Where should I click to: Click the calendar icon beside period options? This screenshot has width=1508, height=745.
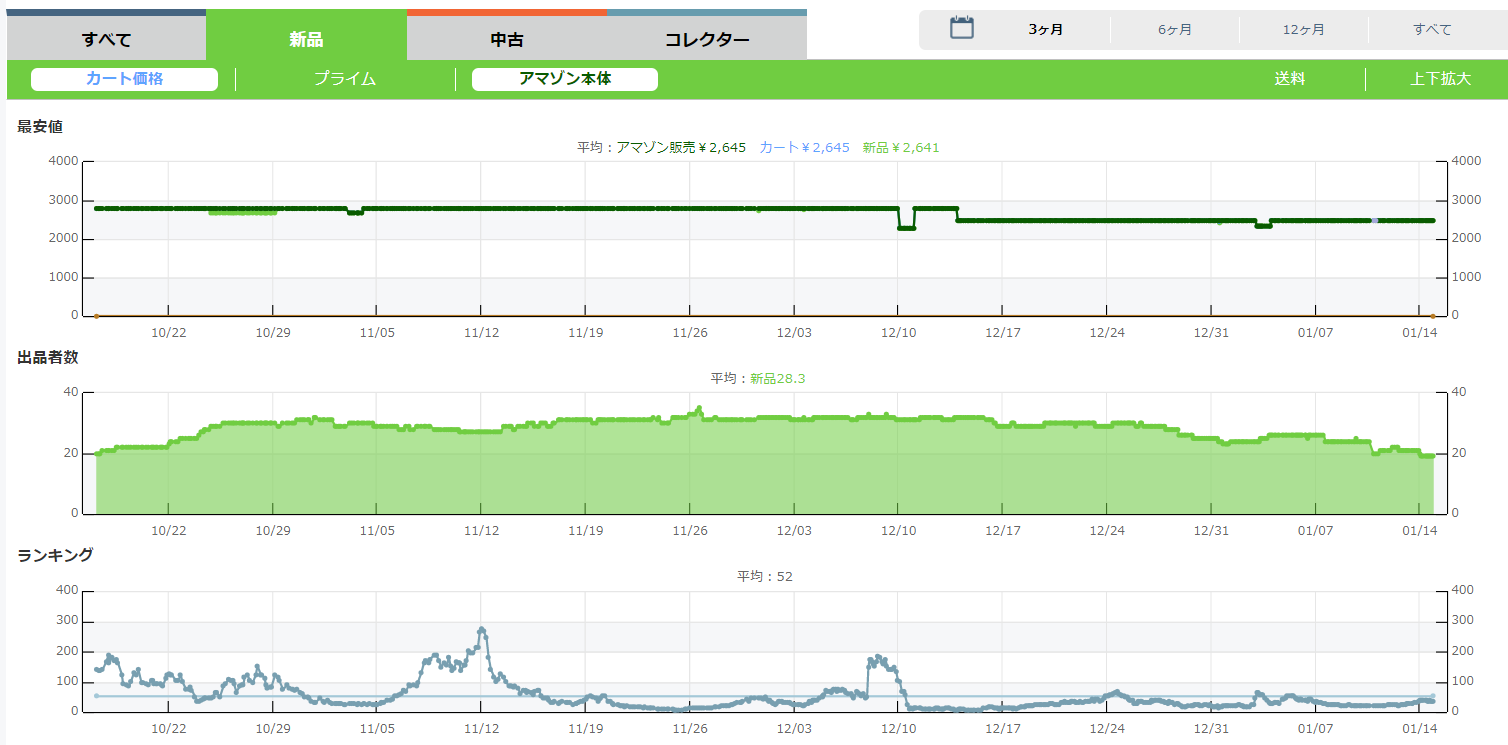pyautogui.click(x=961, y=28)
